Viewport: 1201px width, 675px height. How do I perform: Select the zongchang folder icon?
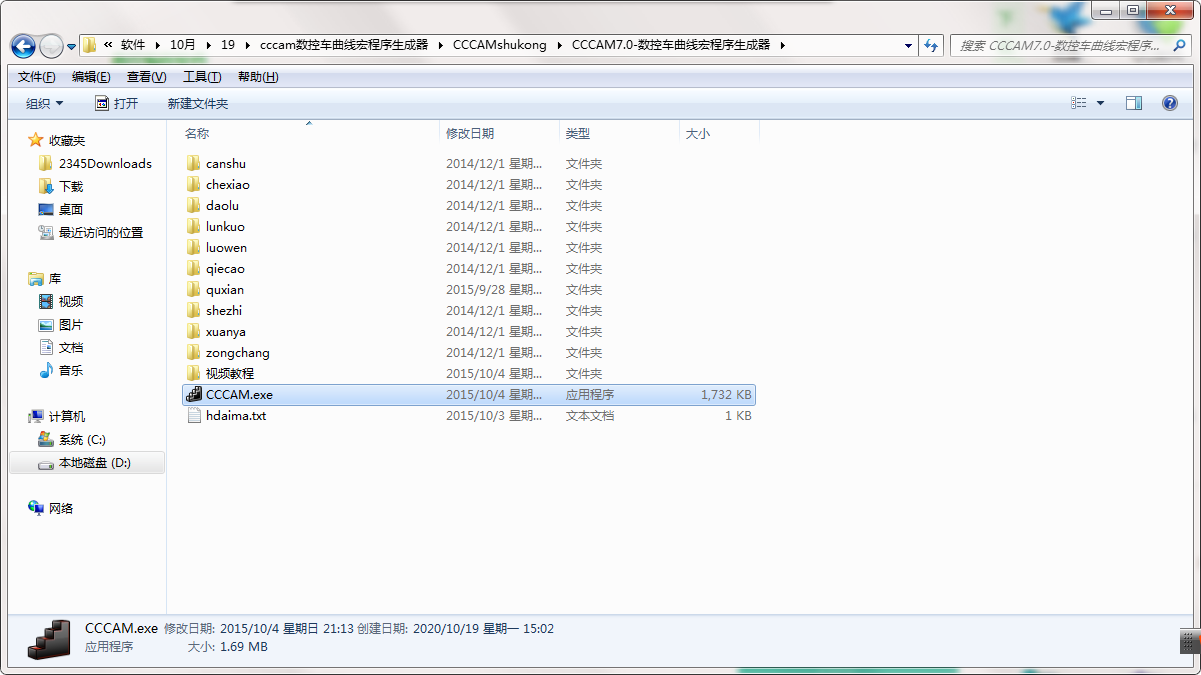click(x=194, y=352)
